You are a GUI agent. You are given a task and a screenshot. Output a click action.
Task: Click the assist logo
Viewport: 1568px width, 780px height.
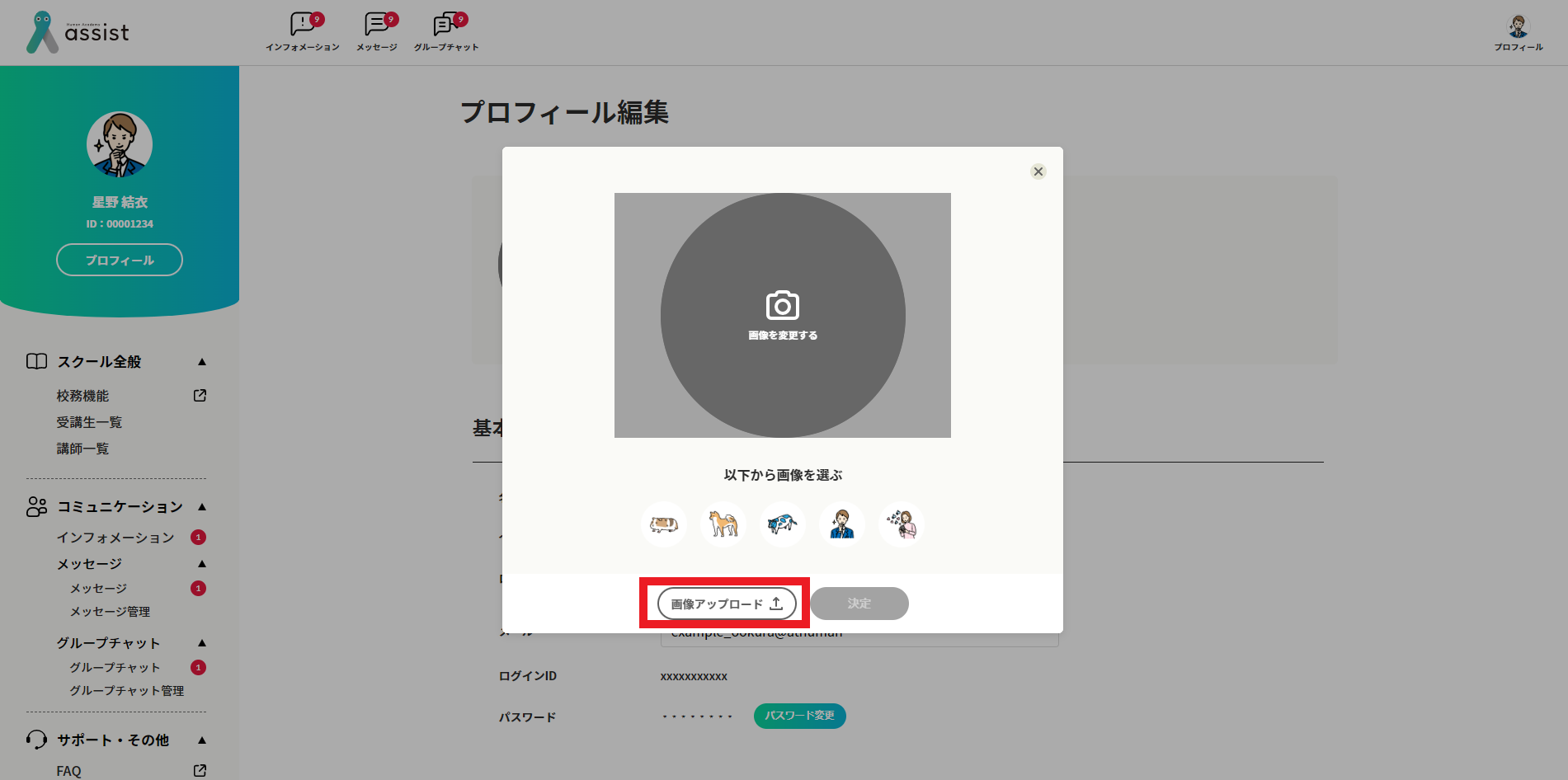click(78, 33)
